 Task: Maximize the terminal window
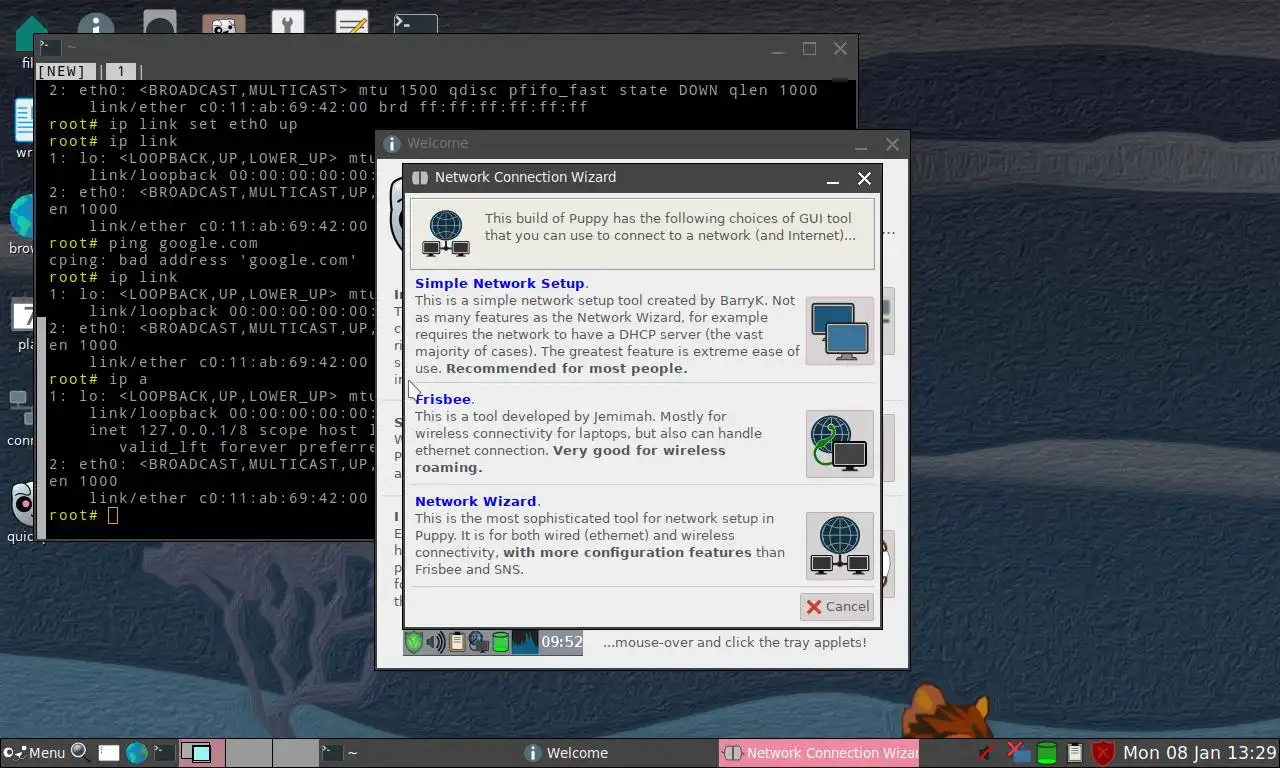click(809, 49)
